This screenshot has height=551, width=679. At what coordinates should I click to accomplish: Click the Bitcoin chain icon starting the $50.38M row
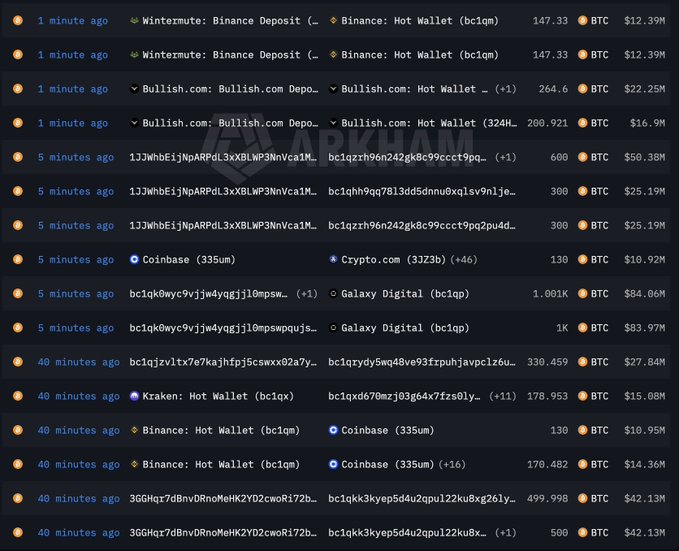(x=18, y=157)
